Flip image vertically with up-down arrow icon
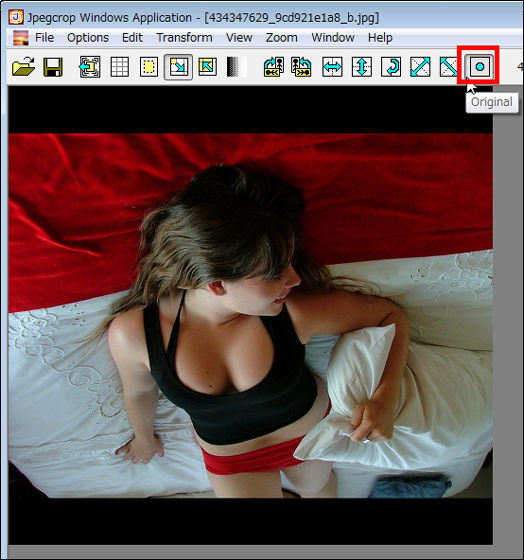This screenshot has height=560, width=524. pyautogui.click(x=361, y=67)
